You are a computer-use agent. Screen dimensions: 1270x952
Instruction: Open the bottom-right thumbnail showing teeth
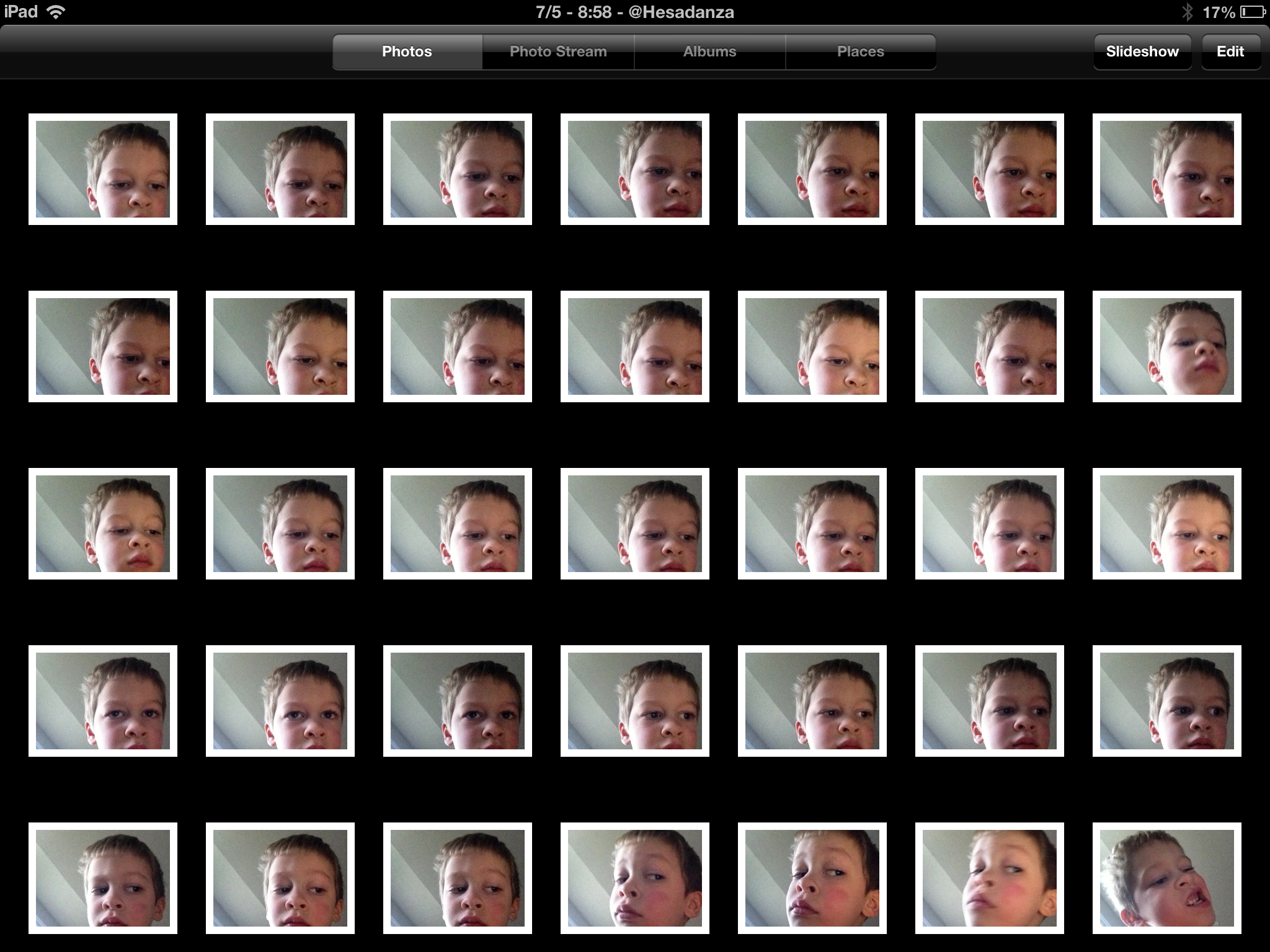pyautogui.click(x=1166, y=878)
